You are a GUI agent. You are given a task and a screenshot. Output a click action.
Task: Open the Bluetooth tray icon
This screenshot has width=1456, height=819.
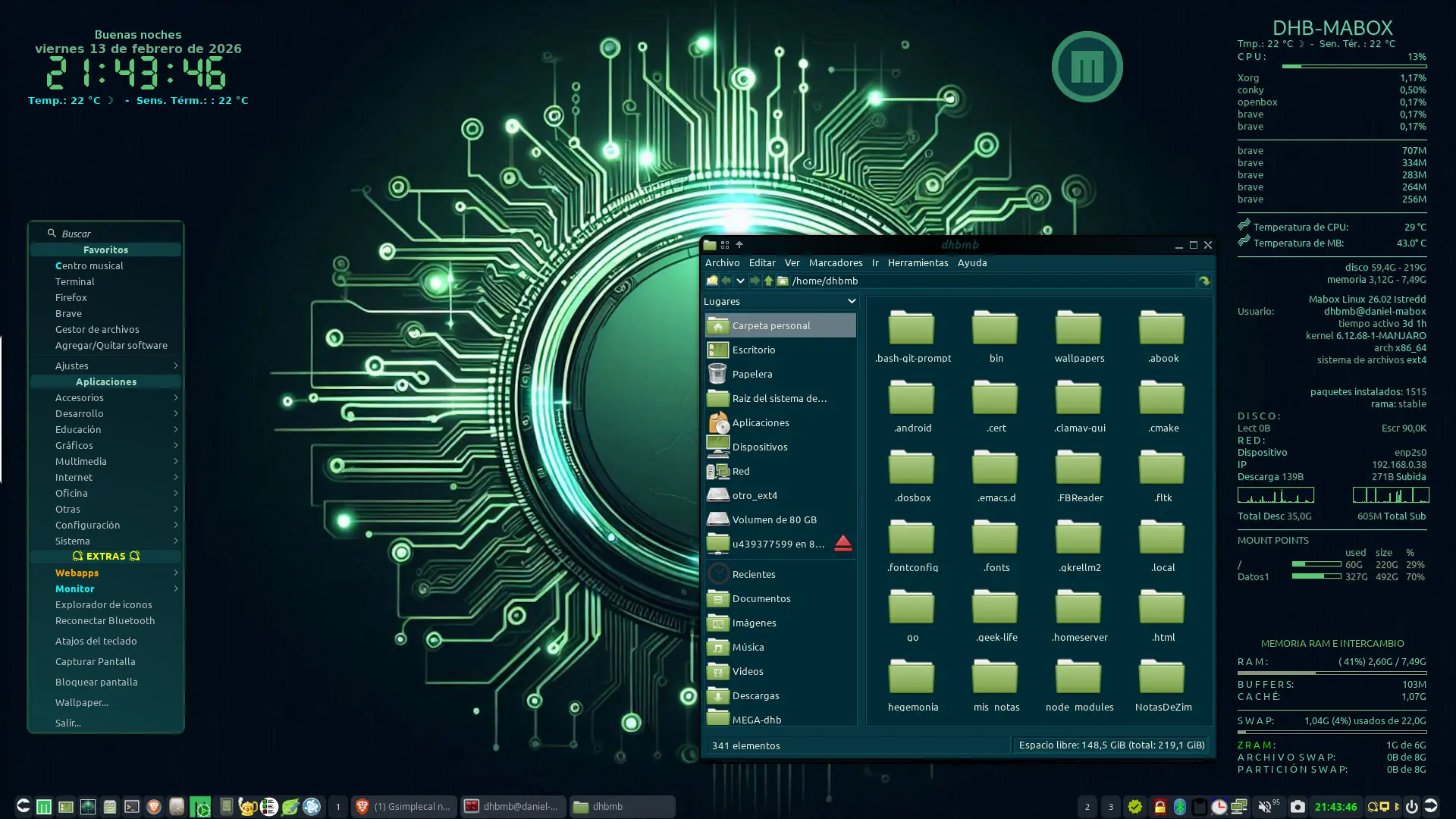[1179, 806]
